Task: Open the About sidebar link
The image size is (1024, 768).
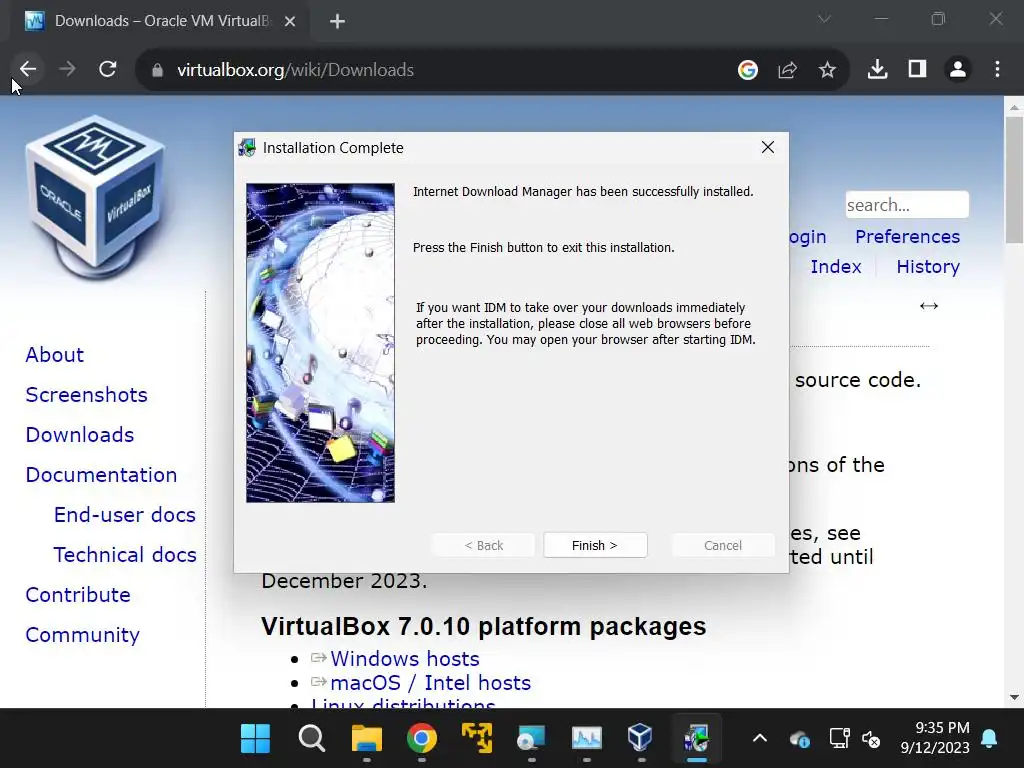Action: 55,355
